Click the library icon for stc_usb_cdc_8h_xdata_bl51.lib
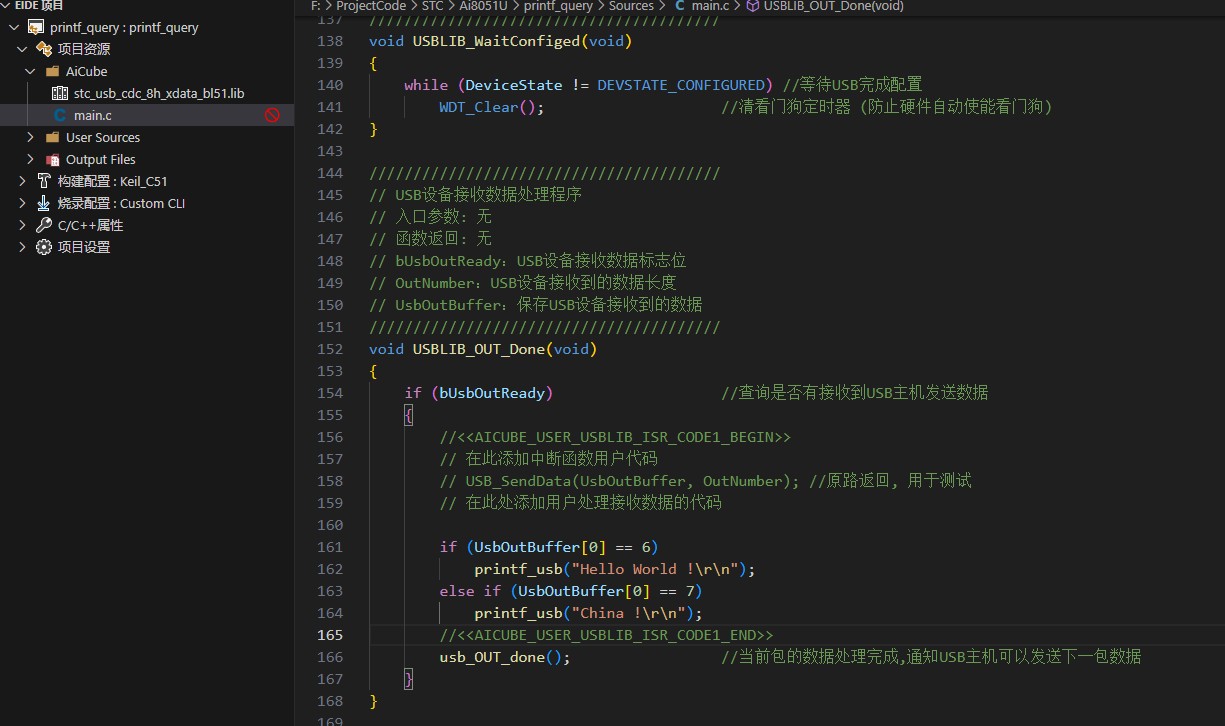The image size is (1225, 726). (61, 93)
